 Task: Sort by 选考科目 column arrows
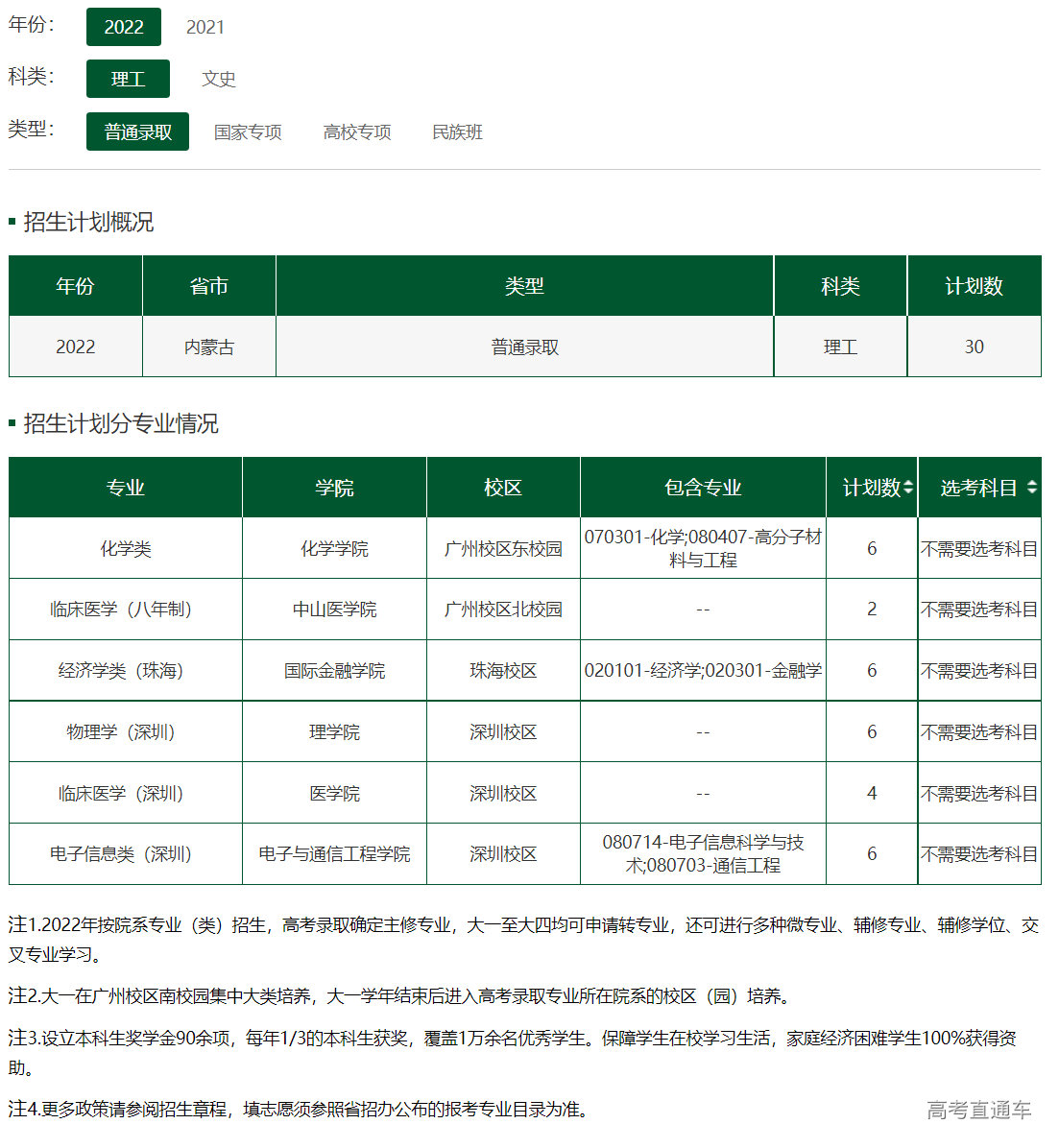1032,488
